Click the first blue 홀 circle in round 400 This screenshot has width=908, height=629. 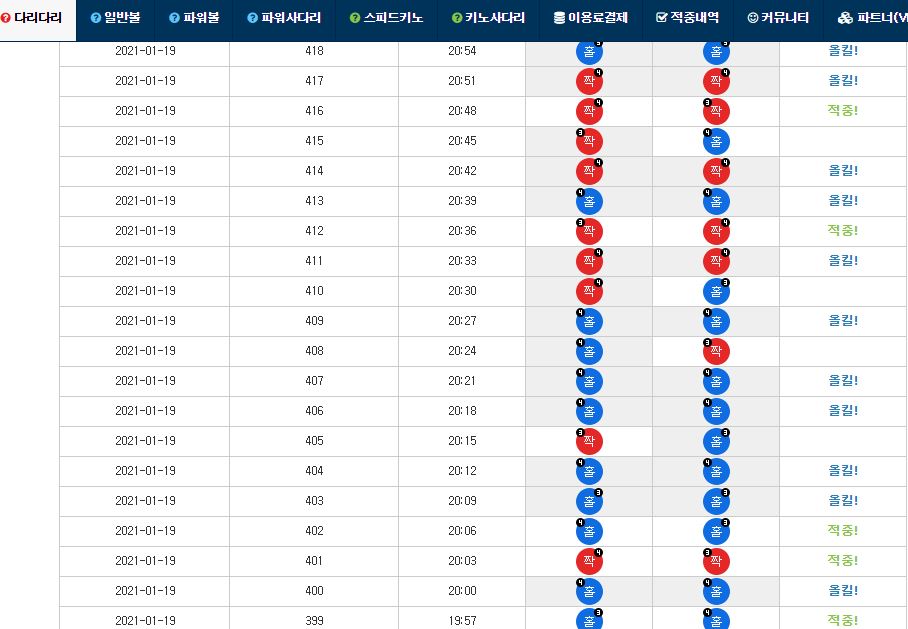590,592
